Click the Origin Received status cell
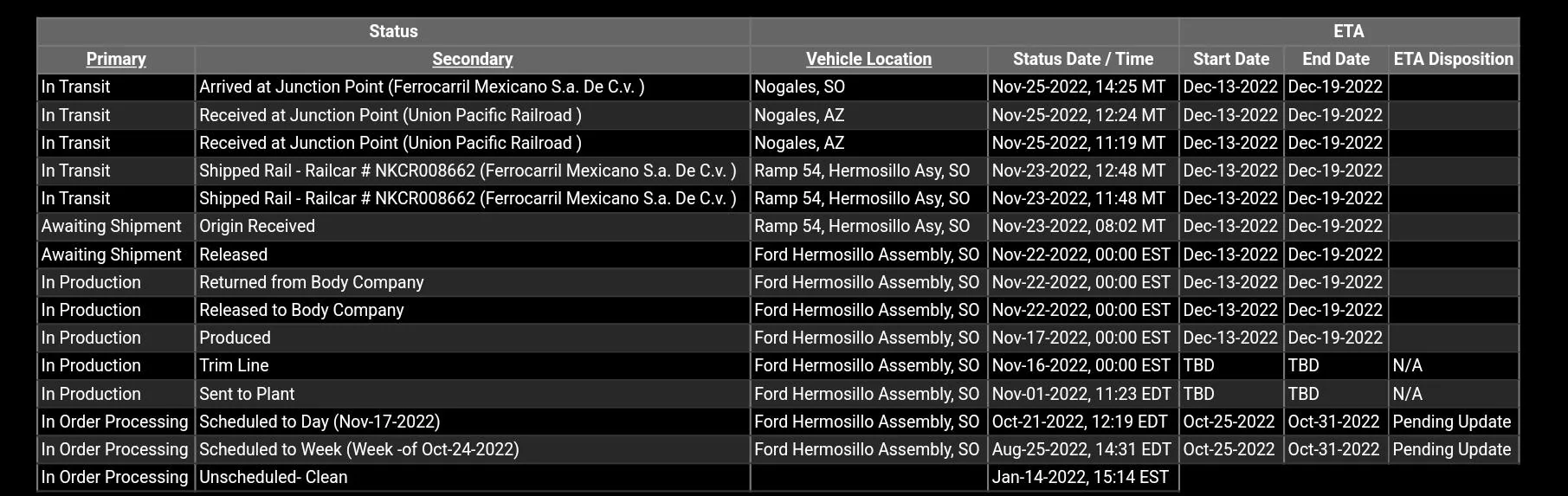The height and width of the screenshot is (496, 1568). click(473, 226)
